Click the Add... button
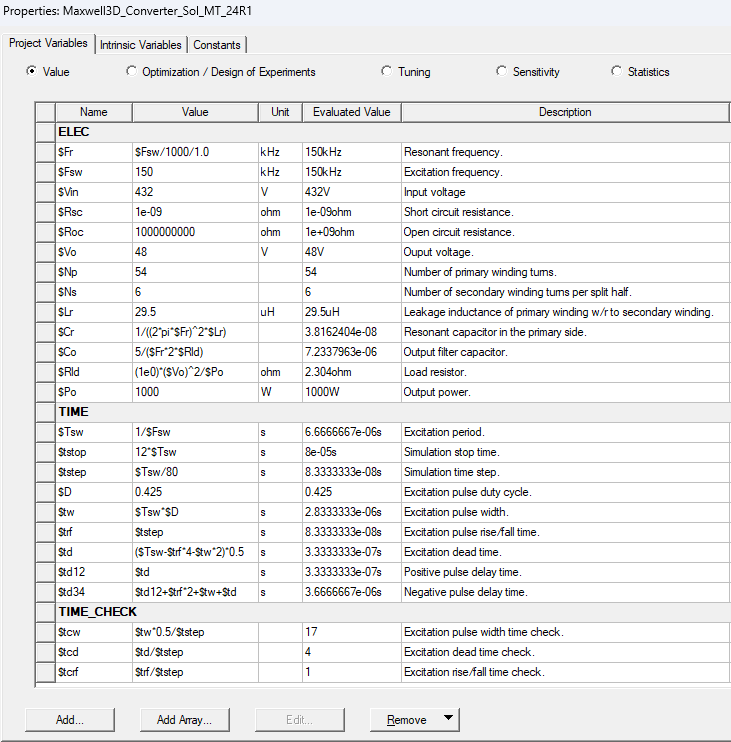The width and height of the screenshot is (731, 742). (x=70, y=720)
